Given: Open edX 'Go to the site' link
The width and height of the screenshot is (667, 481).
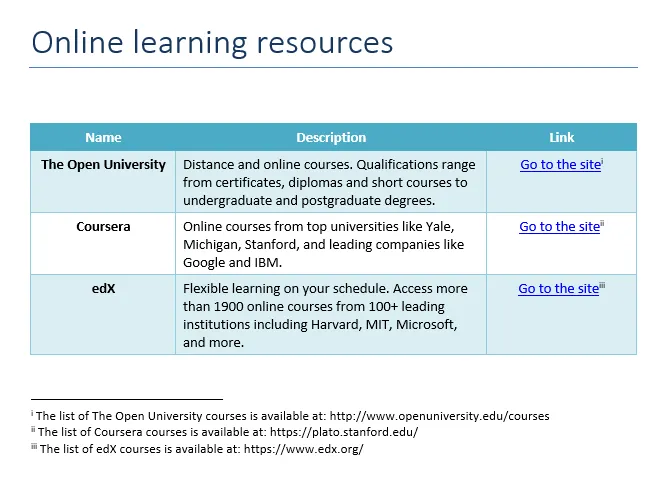Looking at the screenshot, I should 559,289.
